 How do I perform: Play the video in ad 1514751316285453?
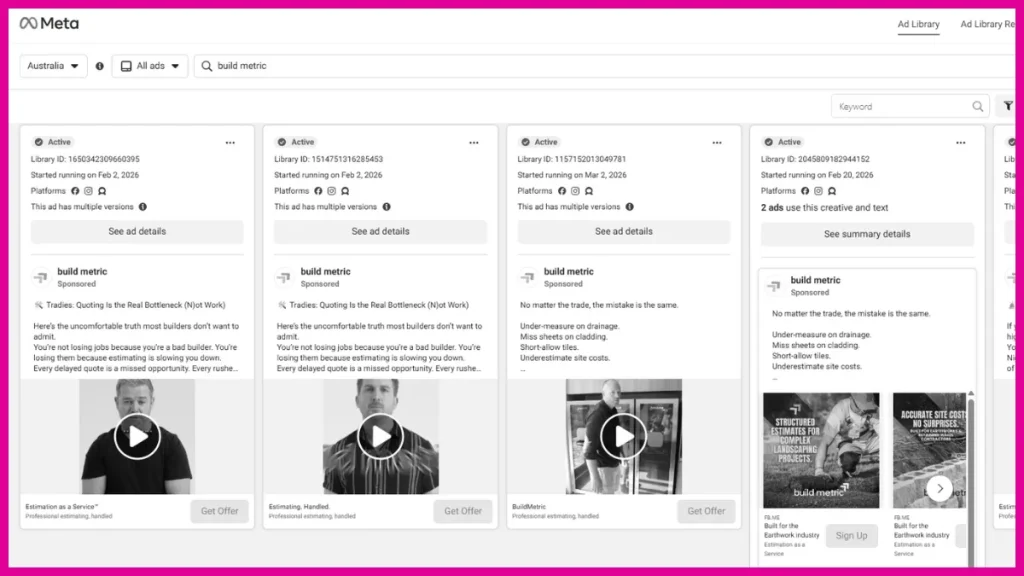(x=381, y=436)
